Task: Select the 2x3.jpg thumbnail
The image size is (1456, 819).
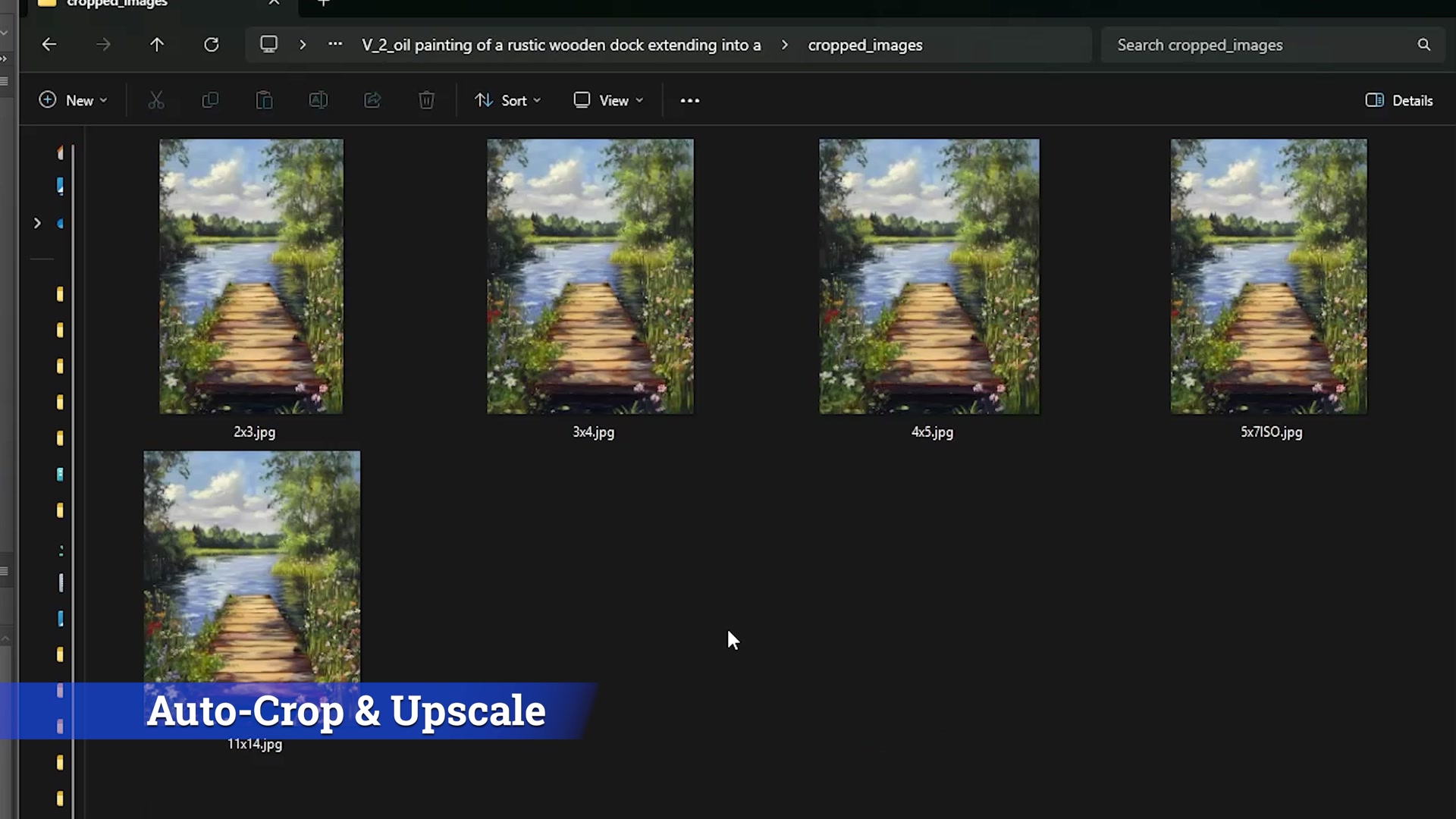Action: [251, 276]
